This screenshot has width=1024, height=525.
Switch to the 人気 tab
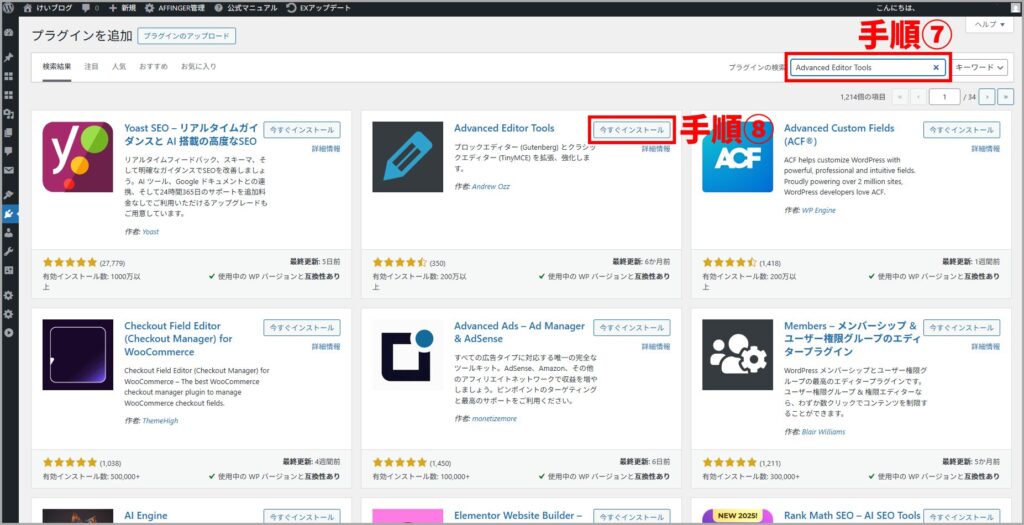[x=118, y=67]
